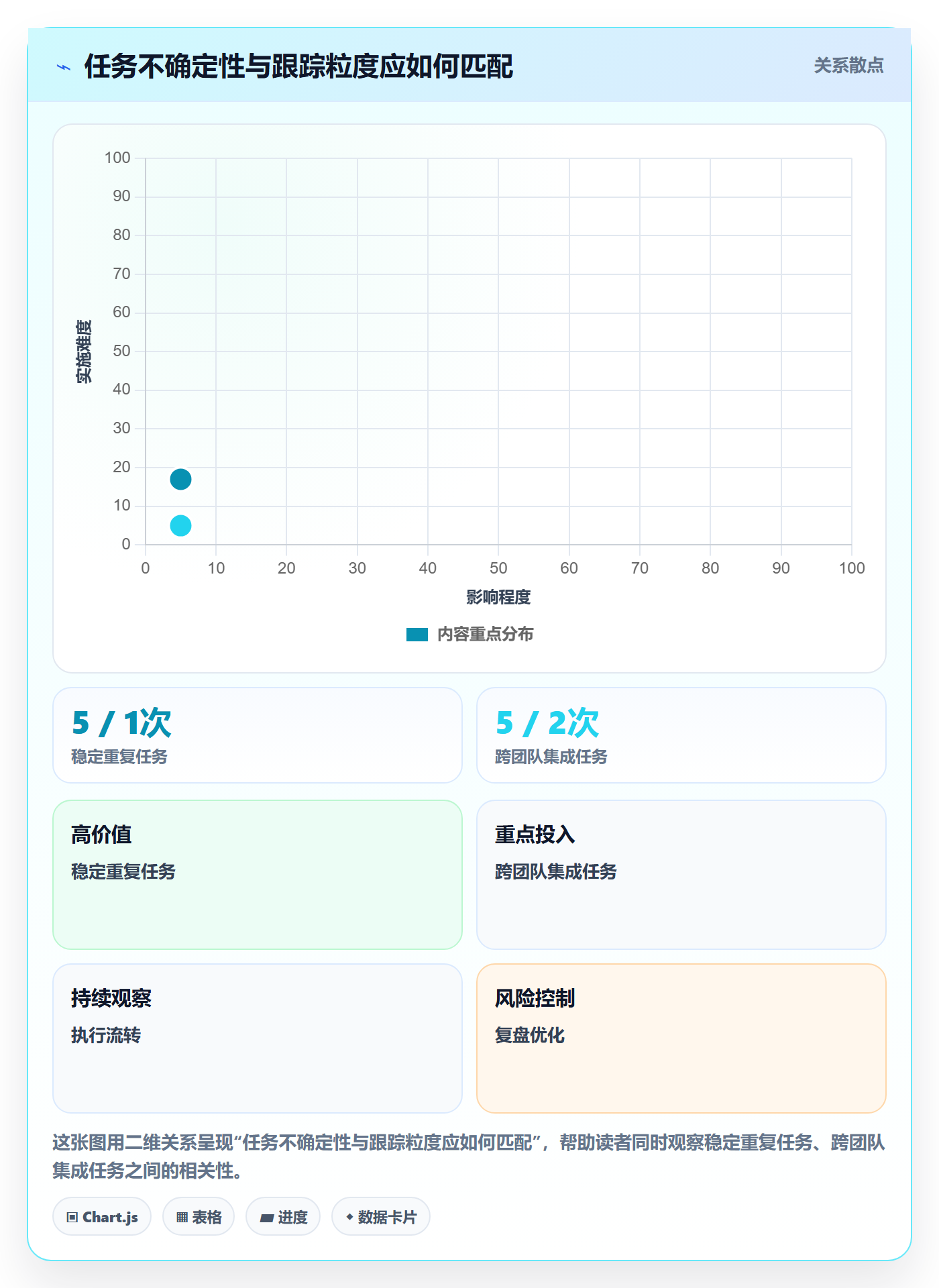Toggle the 内容重点分布 legend color box
The image size is (939, 1288).
(x=417, y=635)
